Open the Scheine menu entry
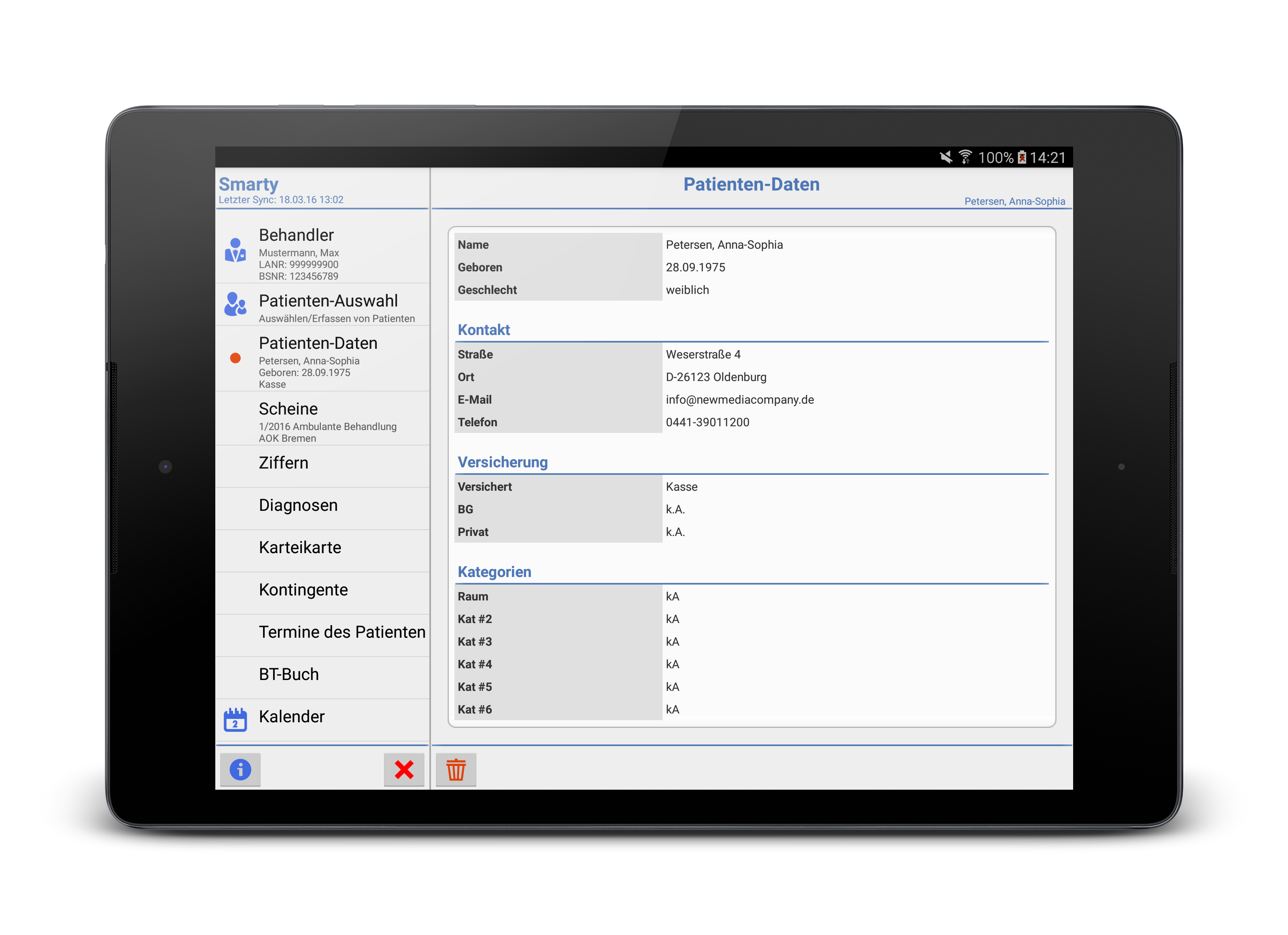The height and width of the screenshot is (935, 1288). tap(322, 418)
